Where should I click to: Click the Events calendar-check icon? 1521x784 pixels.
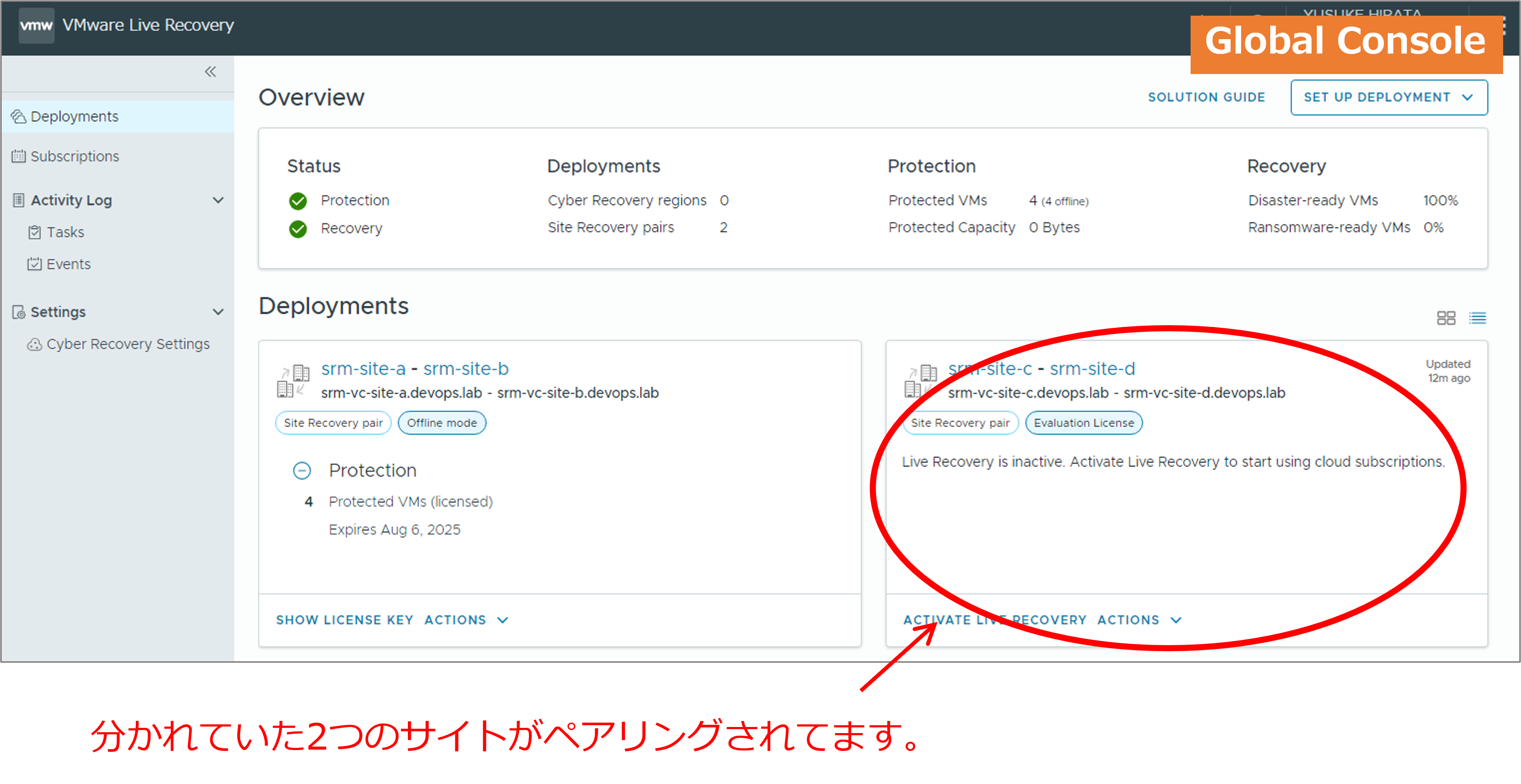tap(35, 264)
